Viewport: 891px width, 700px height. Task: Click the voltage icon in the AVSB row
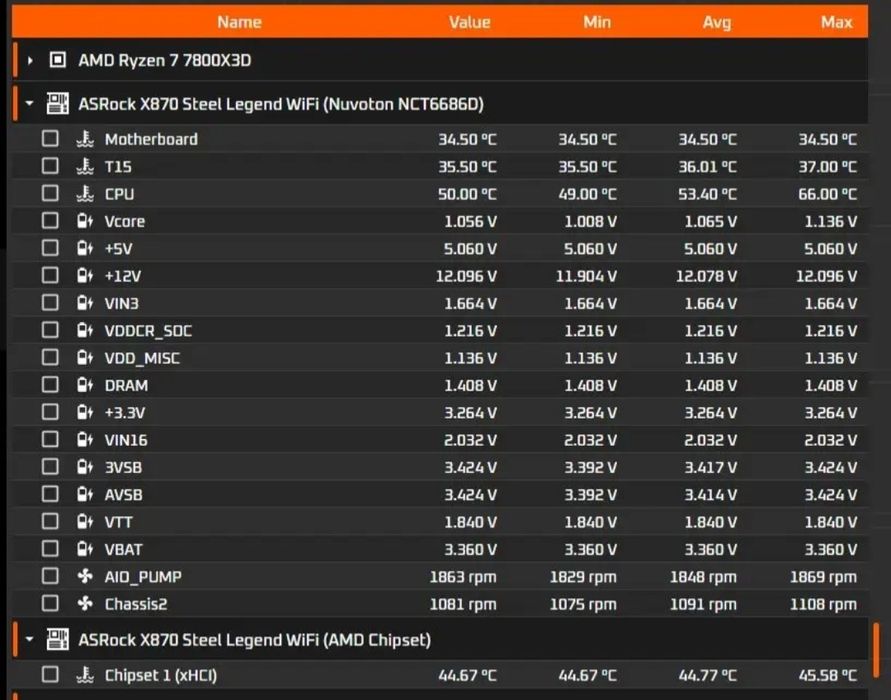click(85, 494)
